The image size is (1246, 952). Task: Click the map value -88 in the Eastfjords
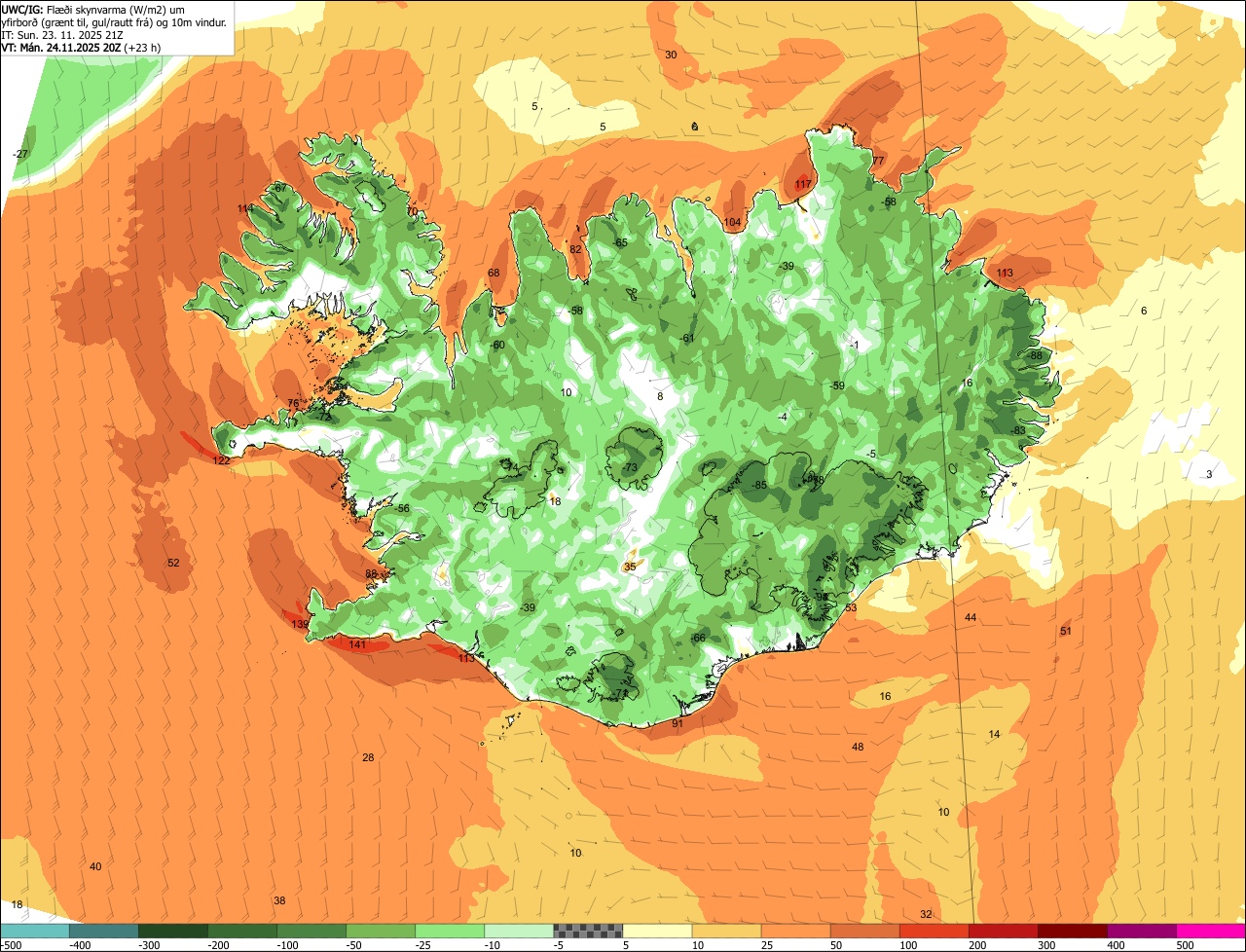(x=1034, y=355)
